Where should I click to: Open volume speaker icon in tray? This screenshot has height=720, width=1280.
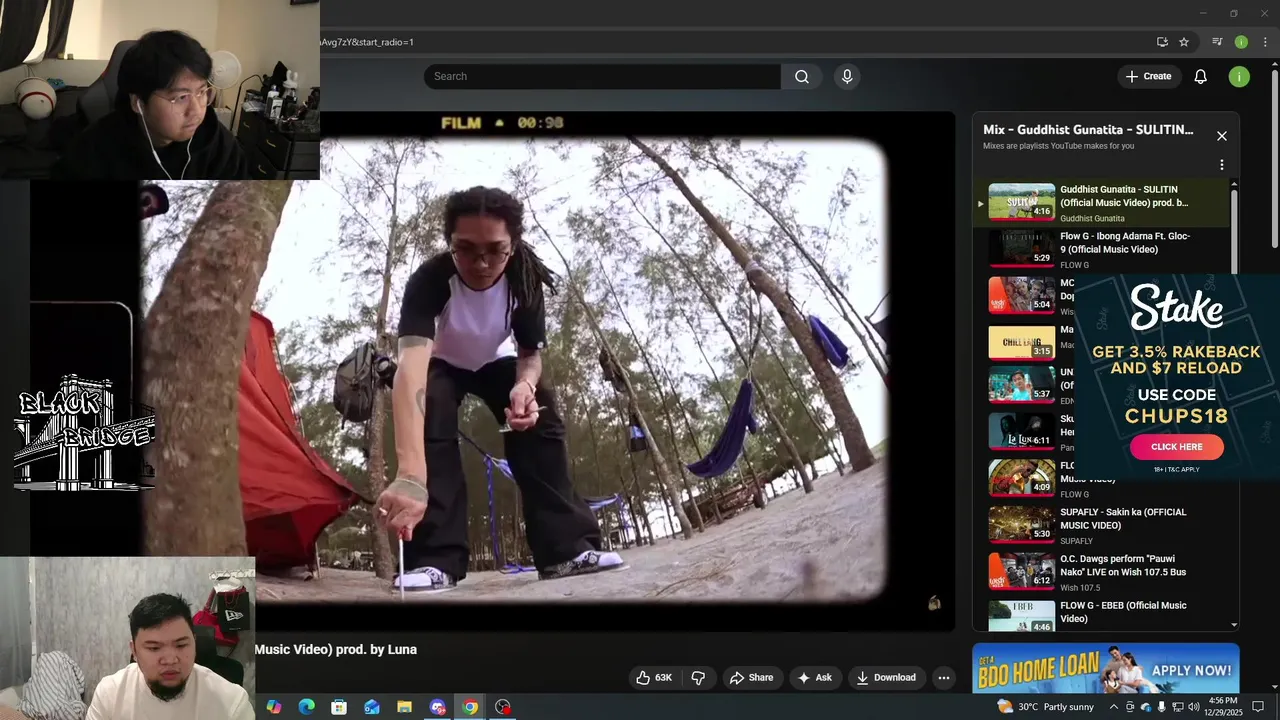click(1195, 707)
